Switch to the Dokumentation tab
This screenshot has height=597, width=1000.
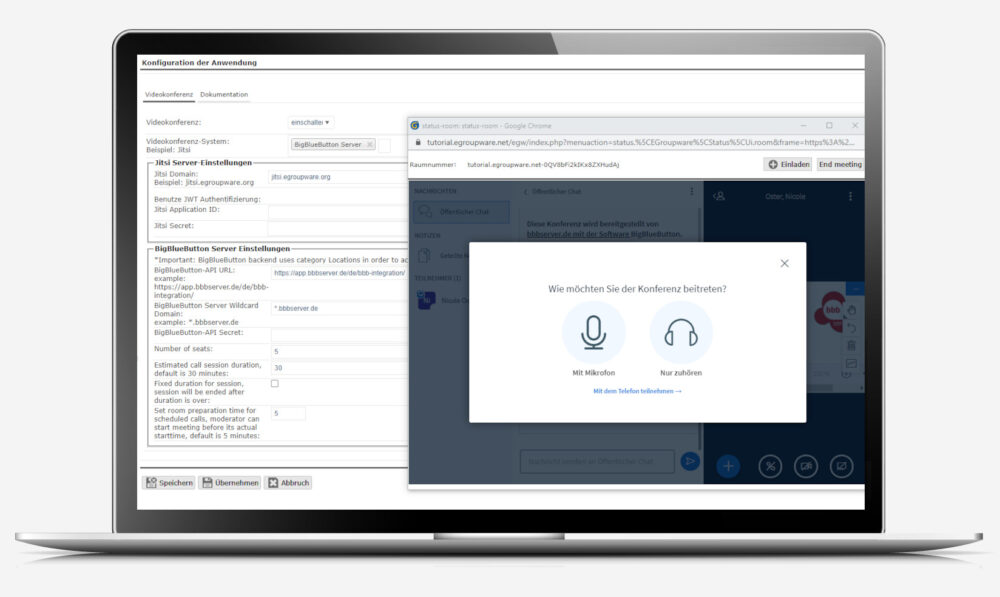(224, 95)
